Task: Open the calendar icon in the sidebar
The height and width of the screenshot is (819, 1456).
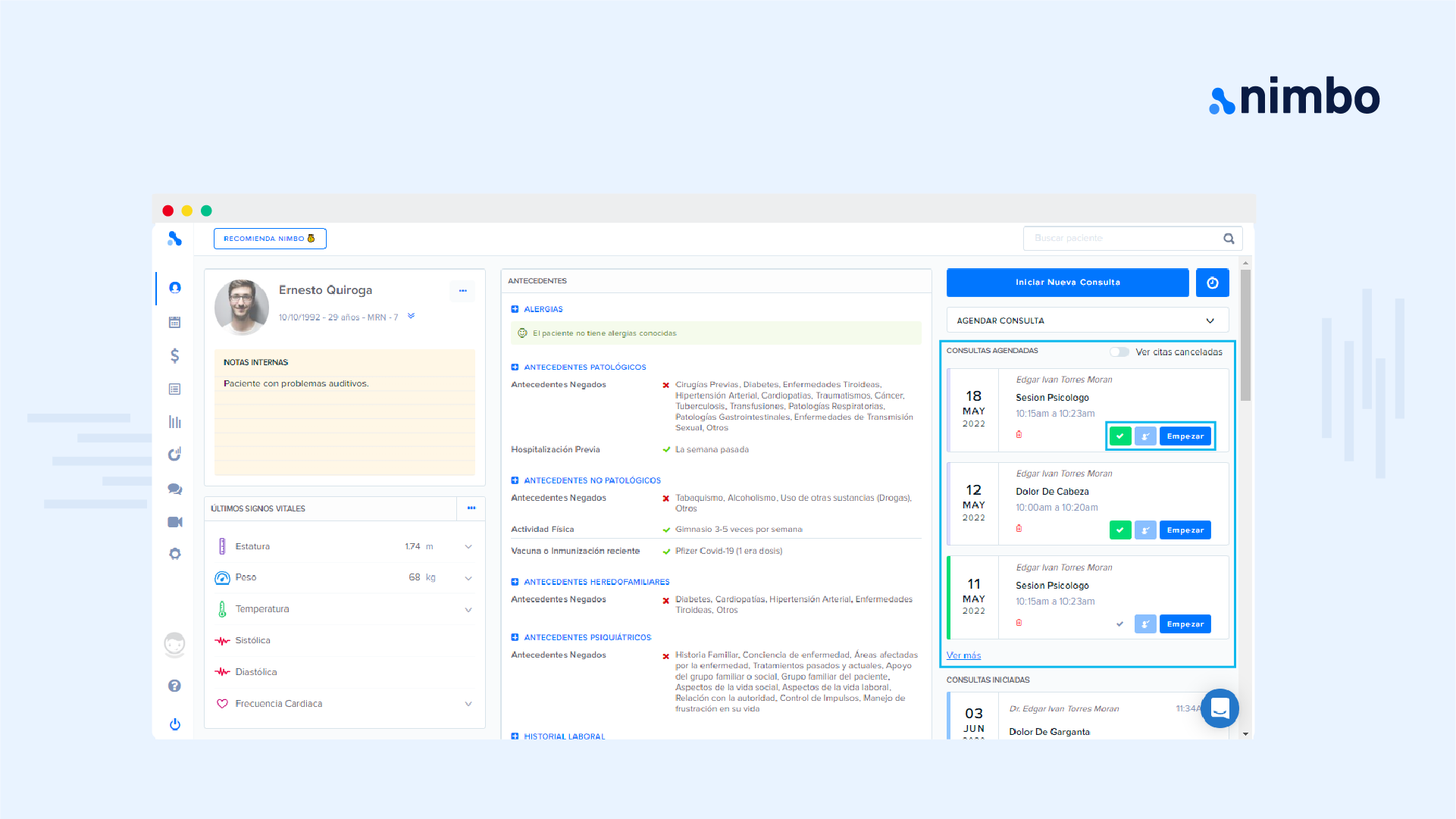Action: [x=174, y=322]
